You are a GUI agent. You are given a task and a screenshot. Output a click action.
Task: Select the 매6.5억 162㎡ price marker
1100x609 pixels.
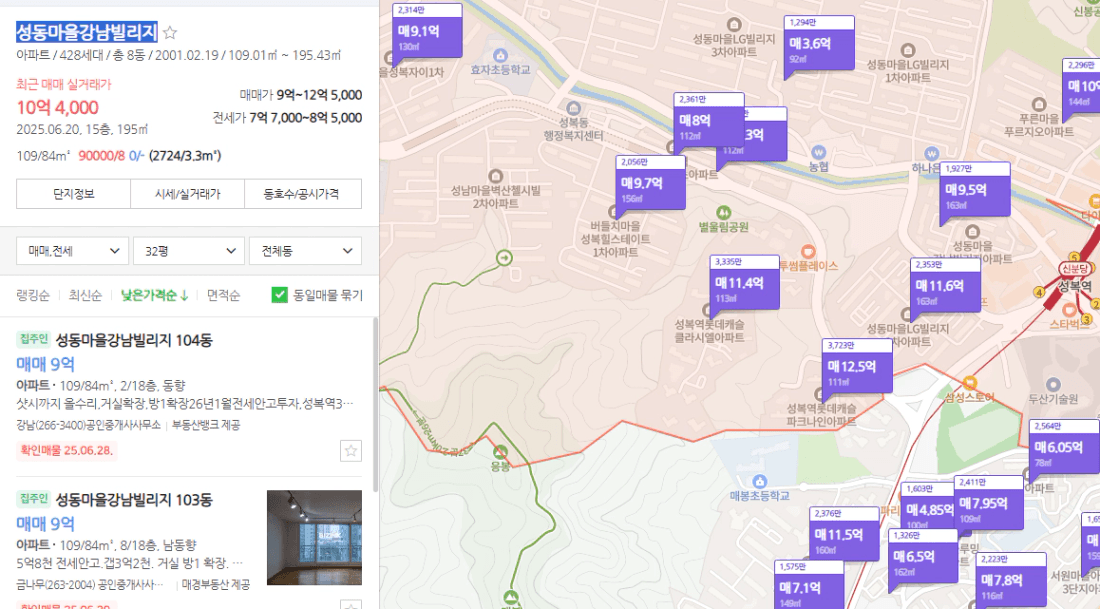[x=923, y=556]
